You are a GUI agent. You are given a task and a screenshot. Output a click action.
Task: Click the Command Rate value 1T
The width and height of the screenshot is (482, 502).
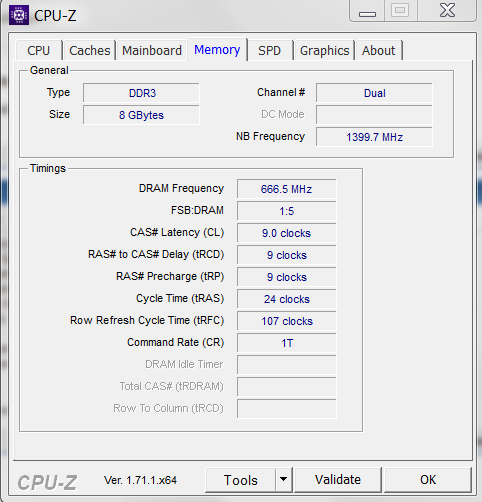(x=287, y=343)
